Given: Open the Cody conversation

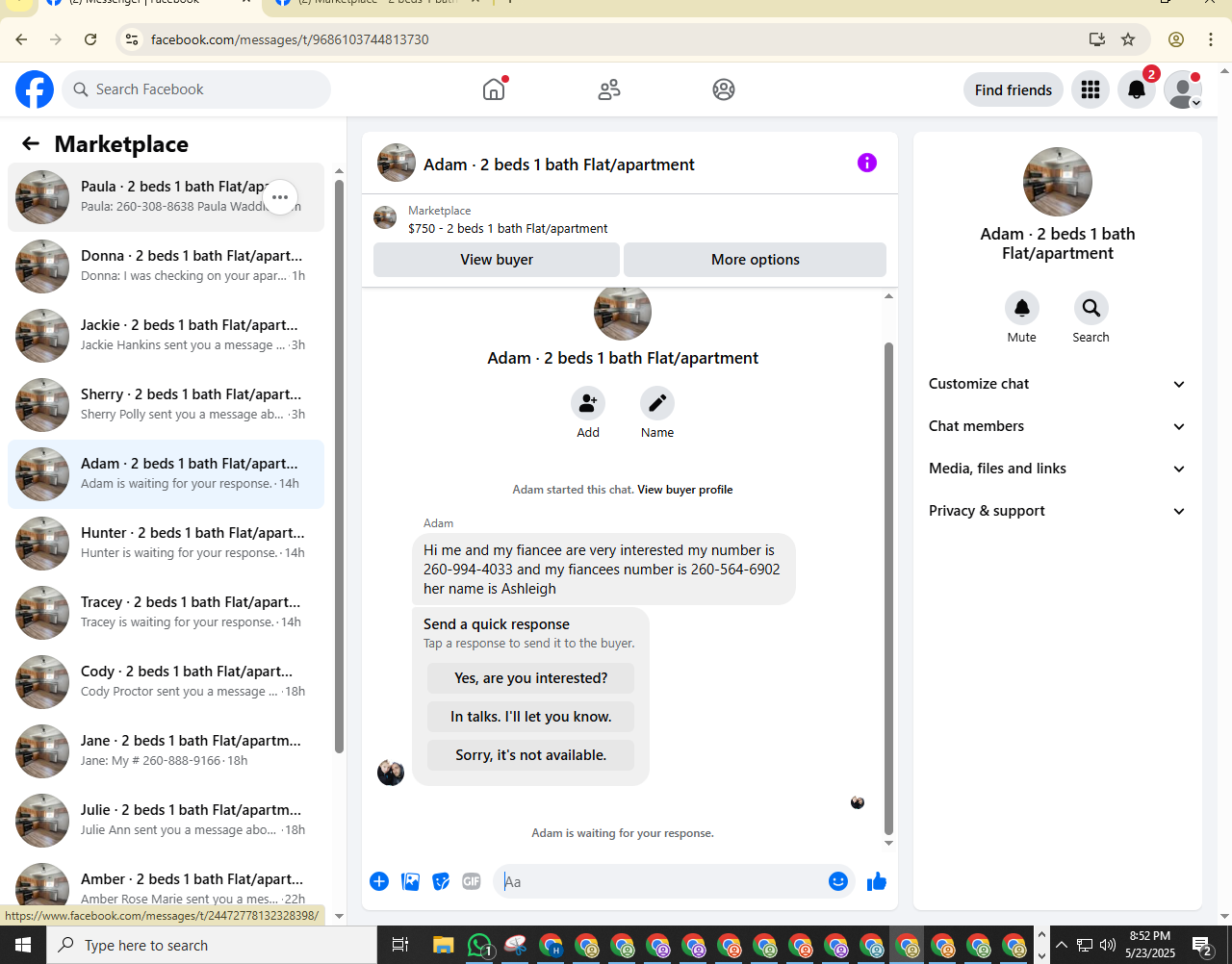Looking at the screenshot, I should (x=166, y=682).
